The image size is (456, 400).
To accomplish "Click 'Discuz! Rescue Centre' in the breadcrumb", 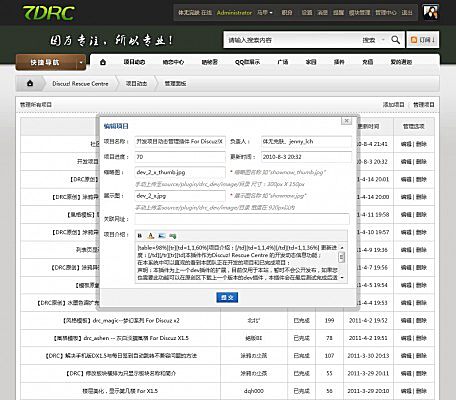I will click(x=80, y=84).
